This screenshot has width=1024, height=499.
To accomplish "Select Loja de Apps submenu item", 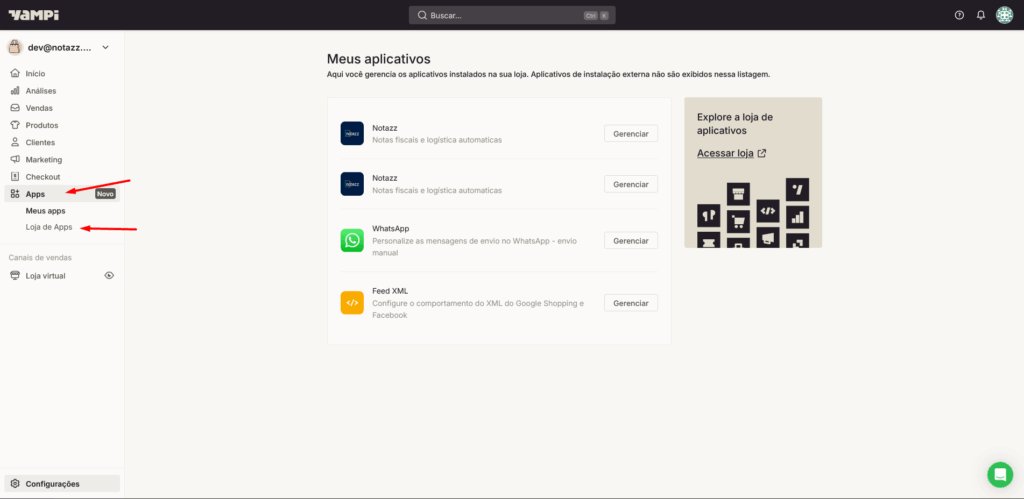I will (49, 227).
